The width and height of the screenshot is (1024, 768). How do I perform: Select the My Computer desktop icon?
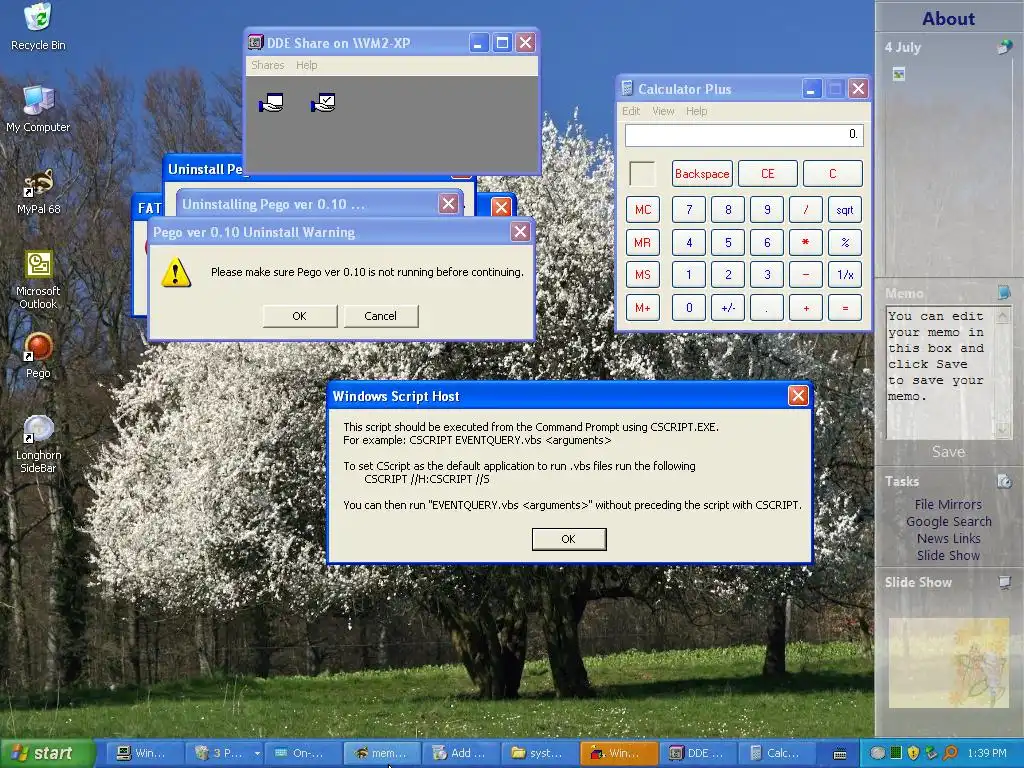pos(38,108)
